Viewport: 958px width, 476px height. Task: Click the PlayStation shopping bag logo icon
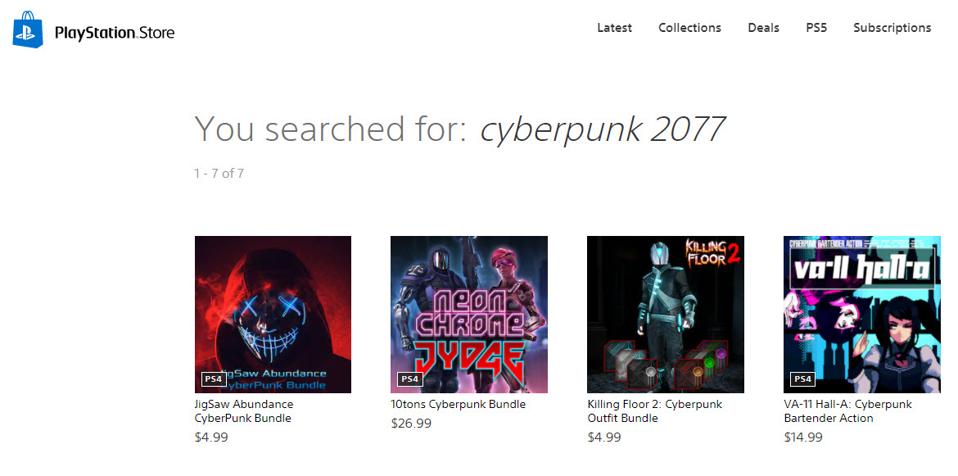click(x=28, y=29)
